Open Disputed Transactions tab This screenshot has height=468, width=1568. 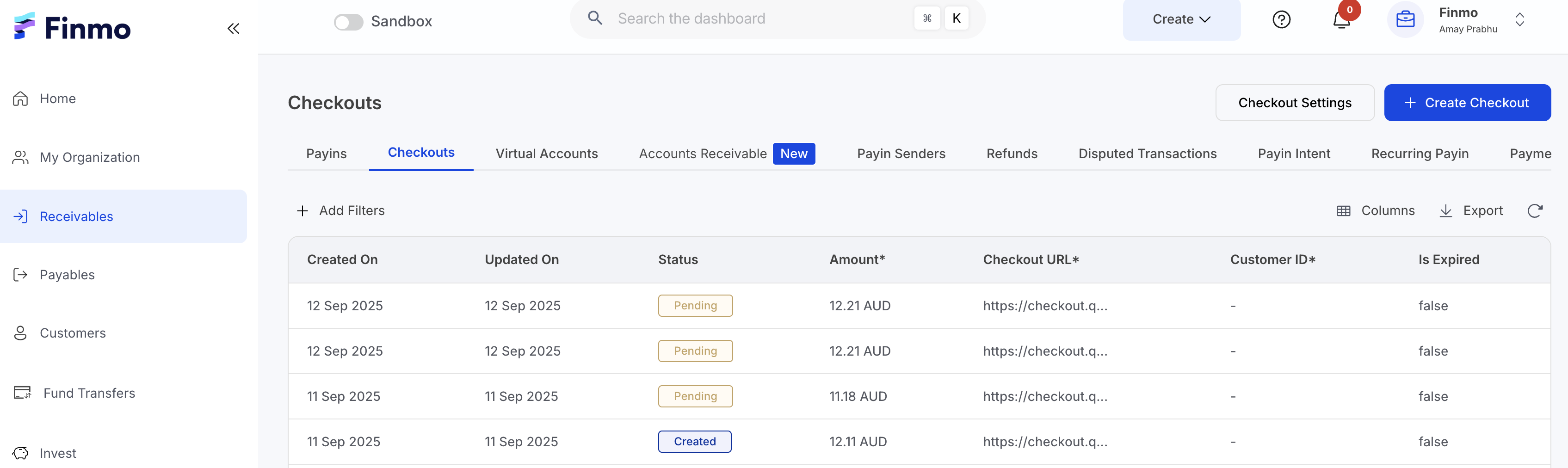[x=1148, y=154]
